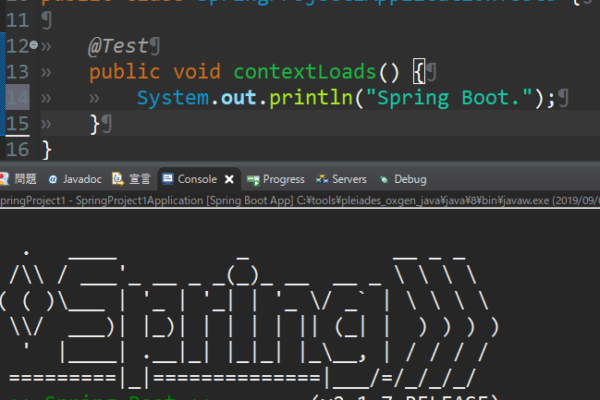Click line number 16 in the gutter
The width and height of the screenshot is (600, 400).
point(17,149)
